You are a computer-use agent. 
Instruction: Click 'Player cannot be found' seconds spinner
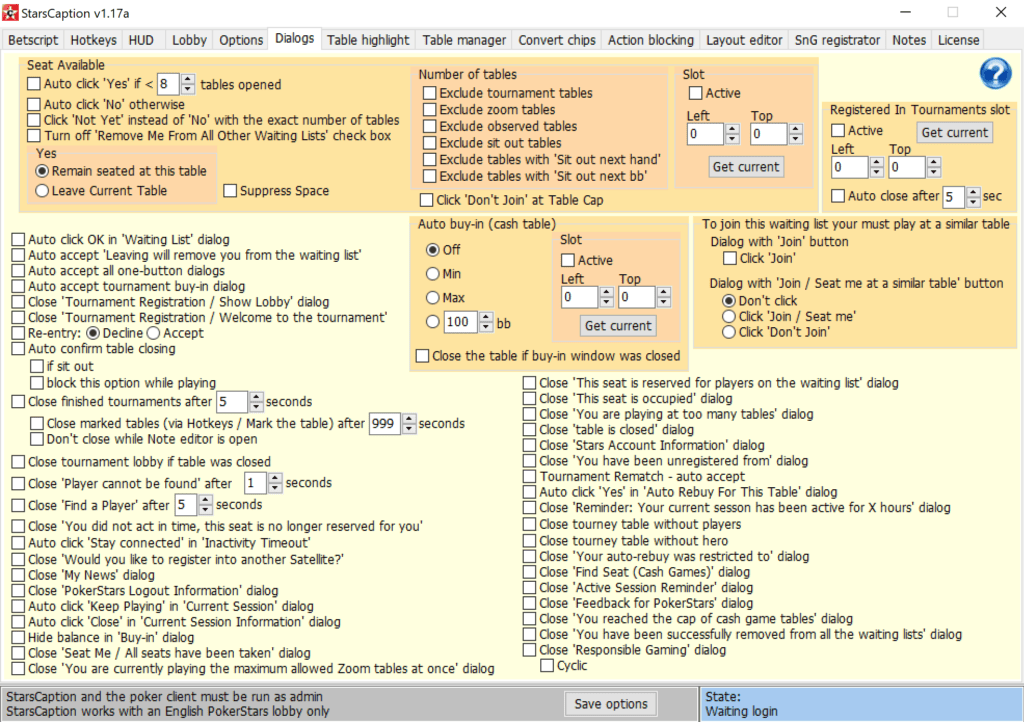[x=274, y=483]
